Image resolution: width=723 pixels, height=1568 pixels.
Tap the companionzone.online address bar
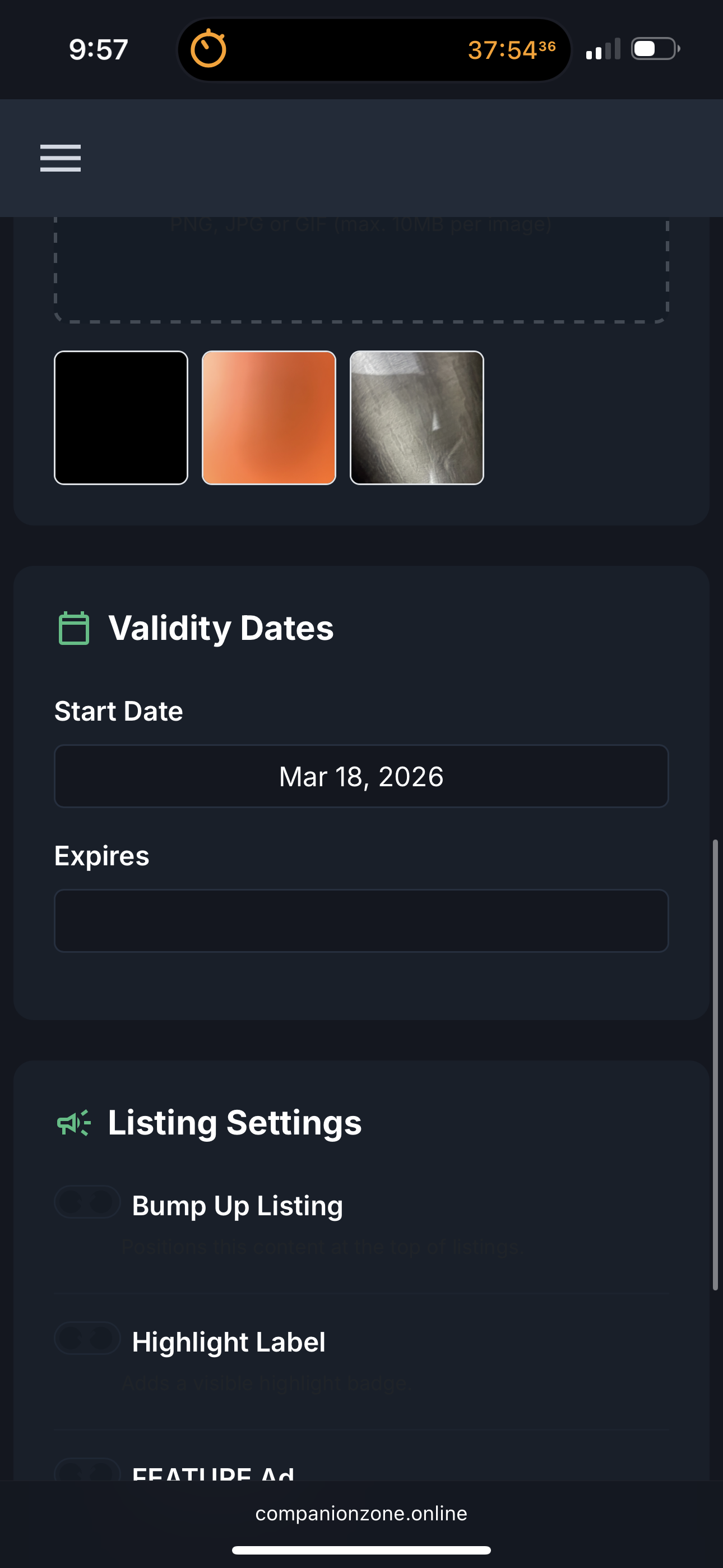(361, 1513)
